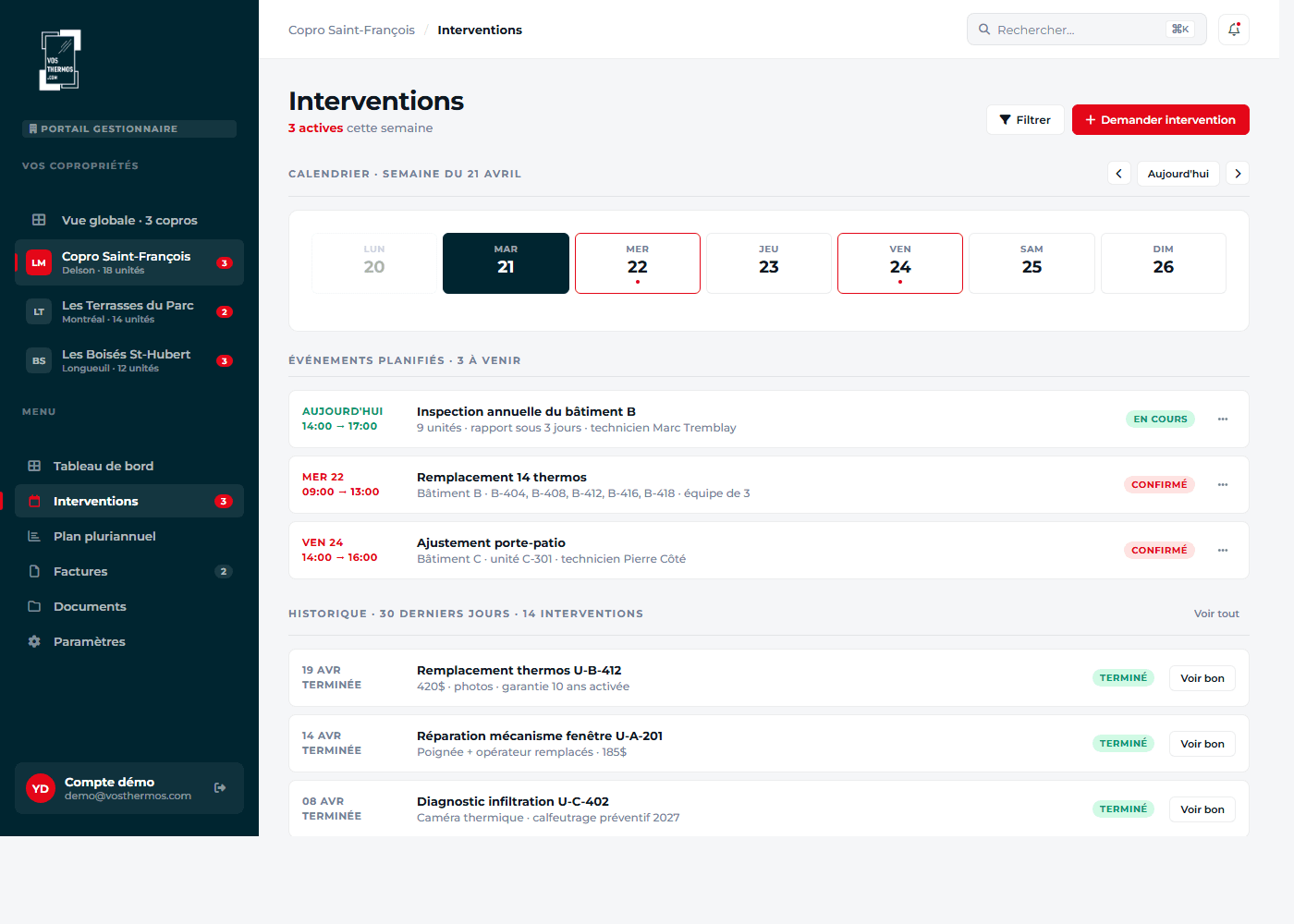Viewport: 1294px width, 924px height.
Task: Click the Vue globale grid icon
Action: [39, 220]
